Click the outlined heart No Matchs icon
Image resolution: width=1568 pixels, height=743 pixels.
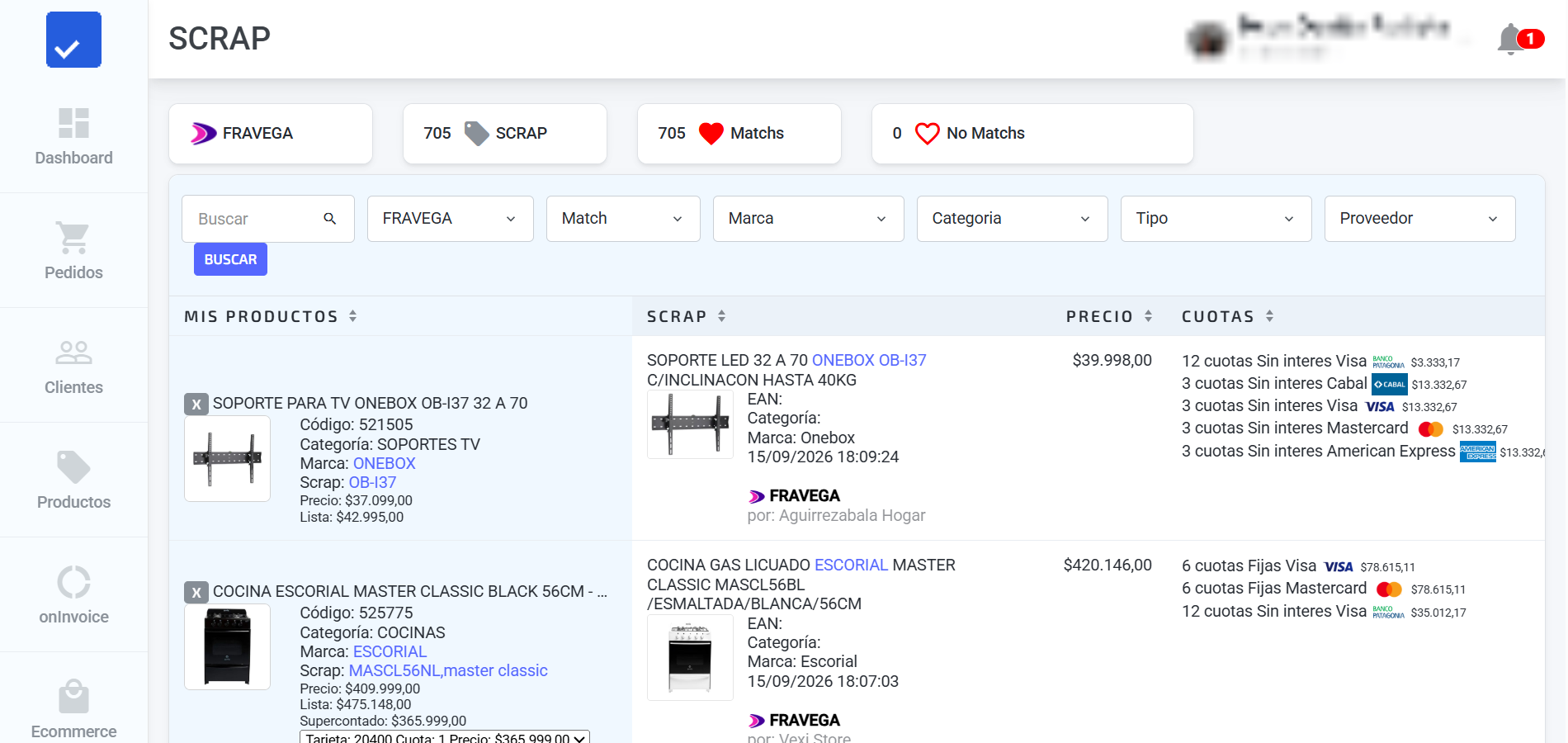(x=927, y=134)
